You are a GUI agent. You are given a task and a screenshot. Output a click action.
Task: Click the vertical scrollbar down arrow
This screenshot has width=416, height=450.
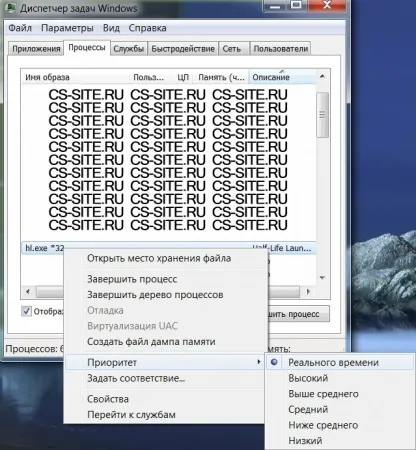322,278
